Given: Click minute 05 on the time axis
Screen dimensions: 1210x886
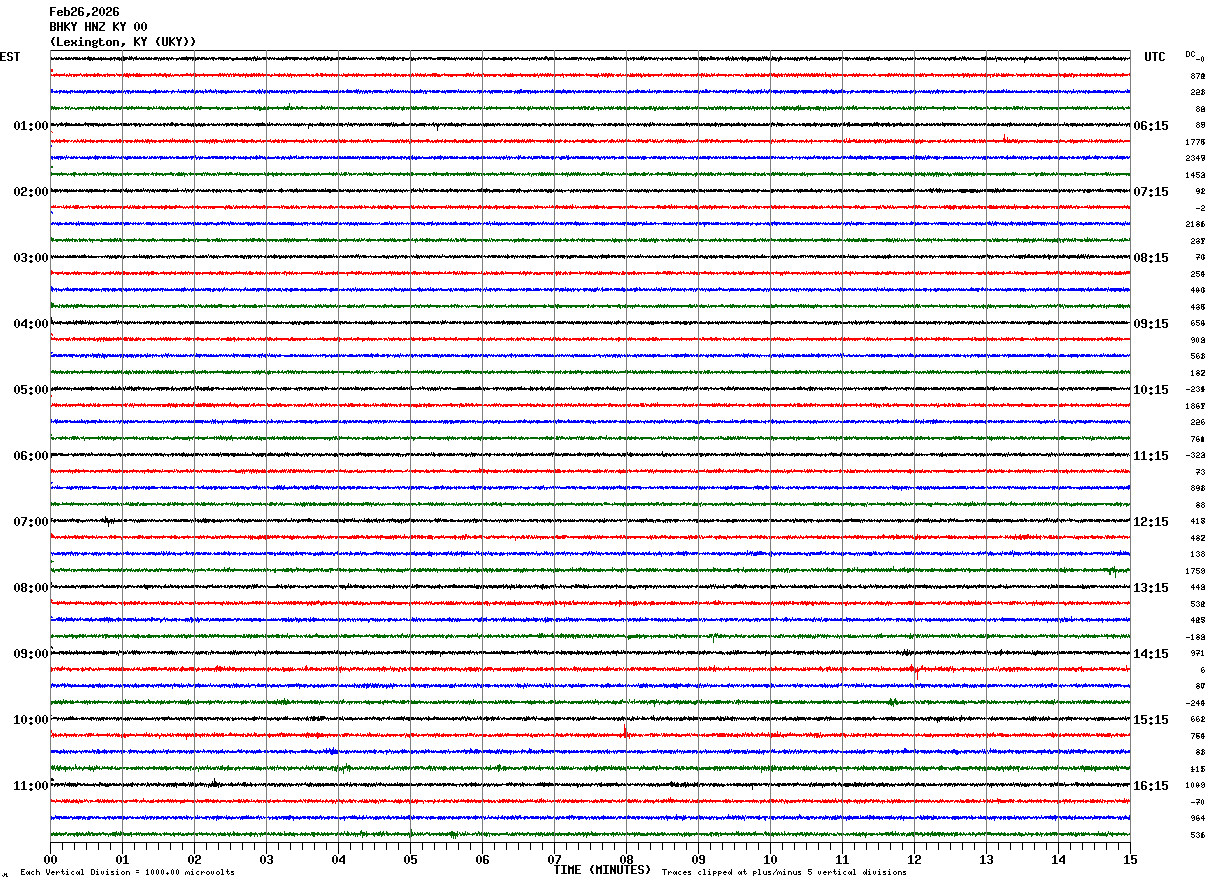Looking at the screenshot, I should [x=410, y=859].
